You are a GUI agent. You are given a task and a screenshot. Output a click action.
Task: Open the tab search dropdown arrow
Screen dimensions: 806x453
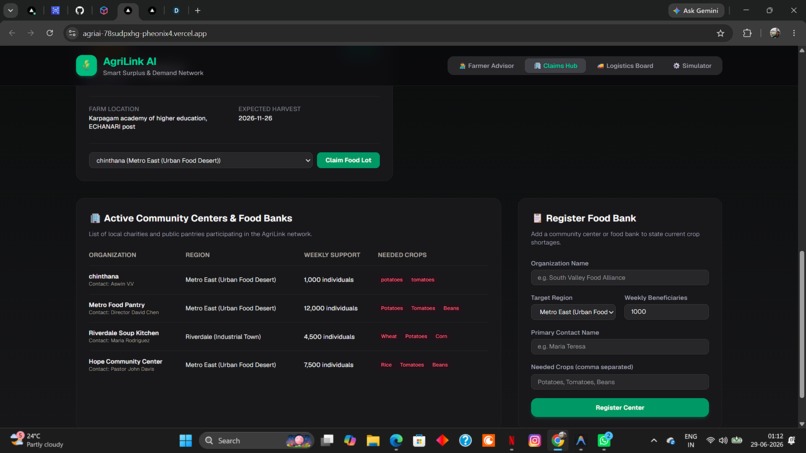[x=10, y=11]
